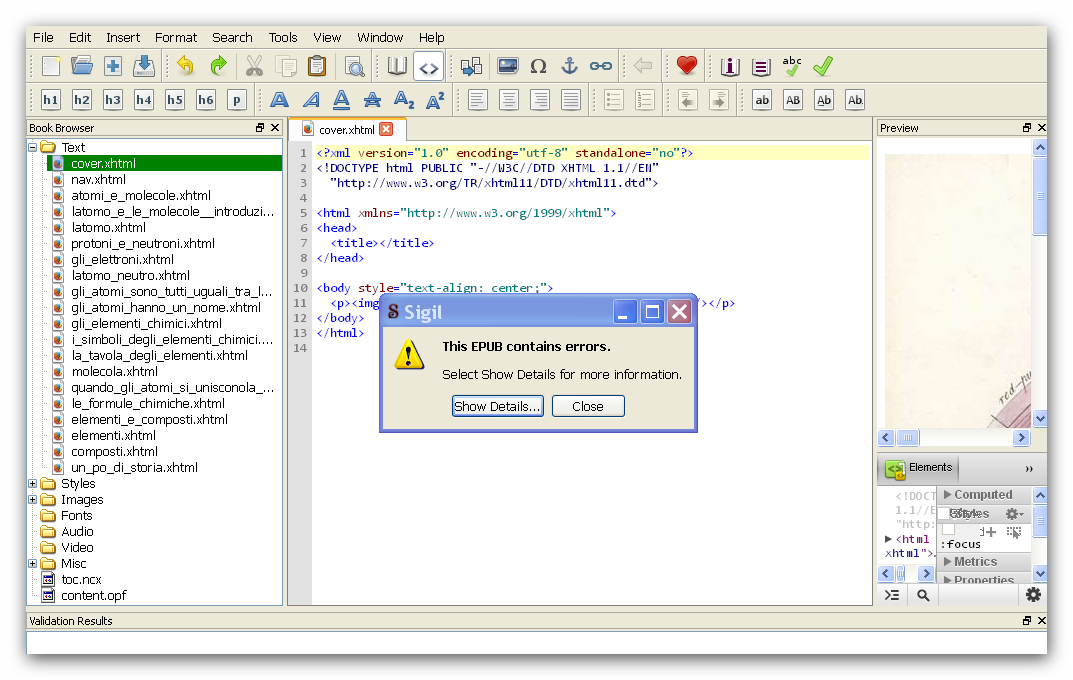Open the Insert menu
1073x680 pixels.
coord(122,38)
